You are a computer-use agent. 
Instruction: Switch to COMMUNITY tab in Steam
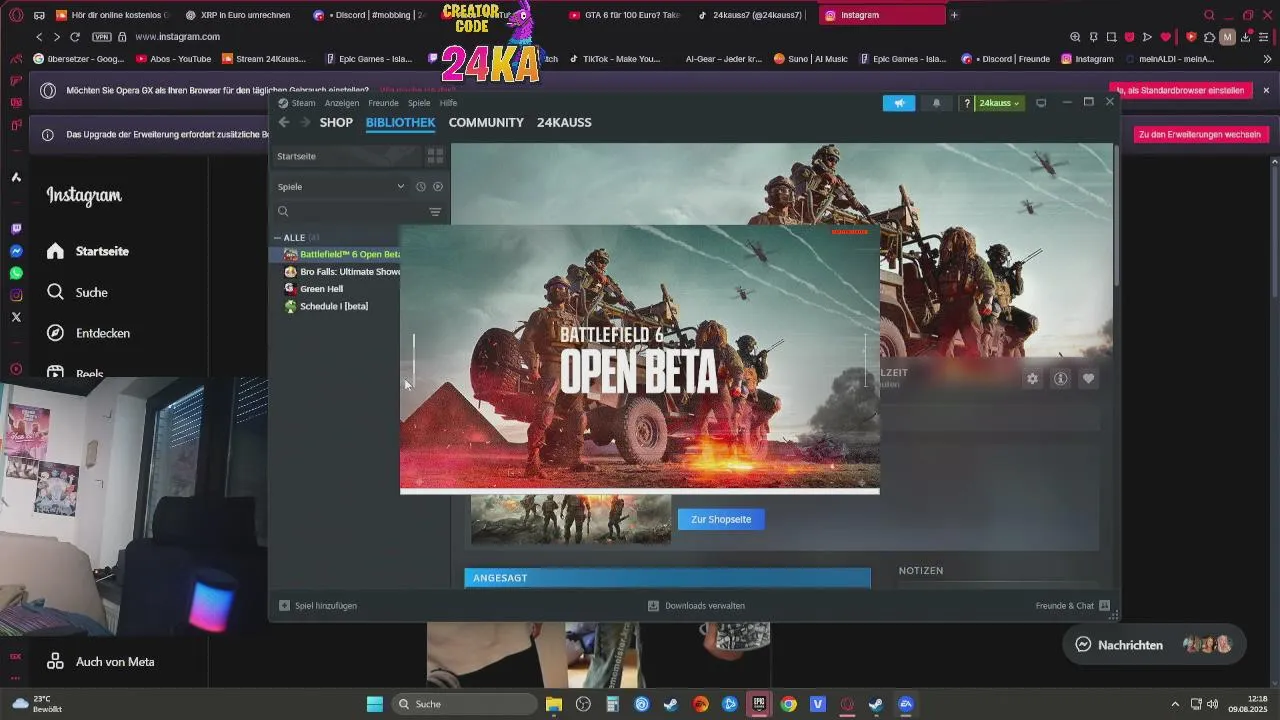(x=486, y=122)
